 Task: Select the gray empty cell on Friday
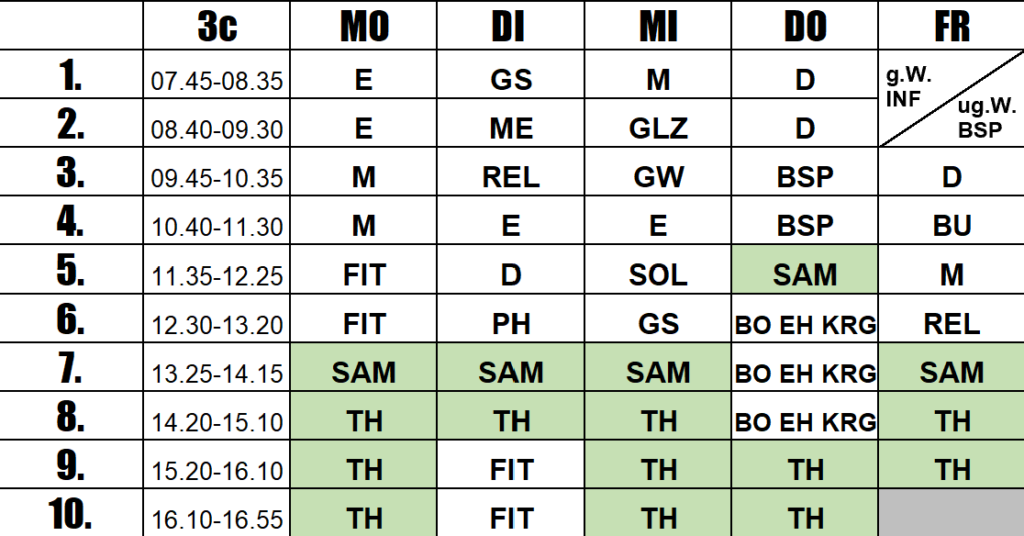pos(952,513)
